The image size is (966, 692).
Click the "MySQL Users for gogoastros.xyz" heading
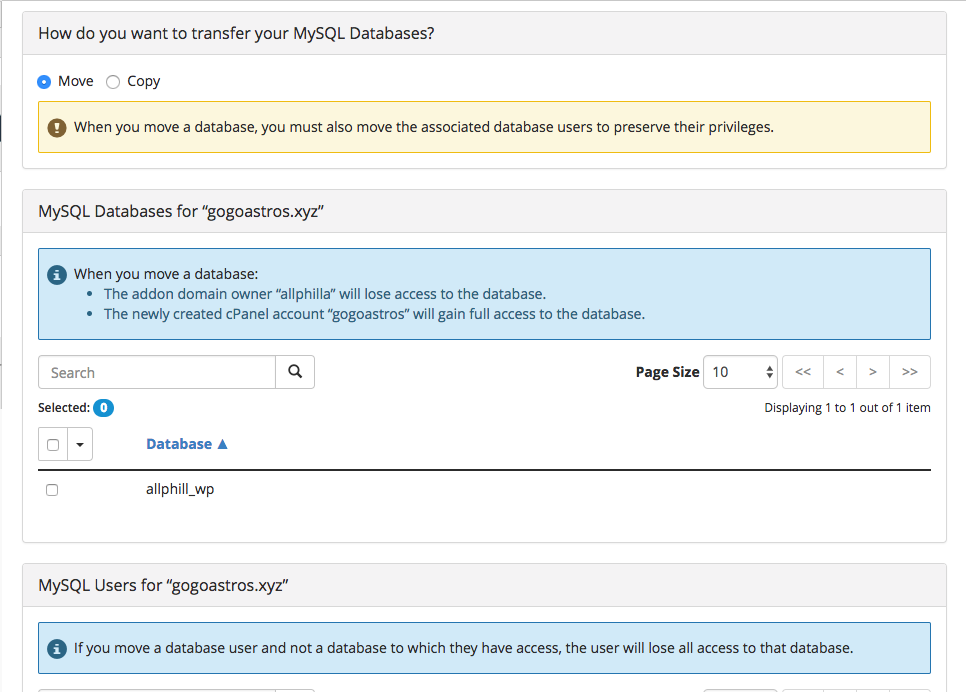pyautogui.click(x=163, y=585)
